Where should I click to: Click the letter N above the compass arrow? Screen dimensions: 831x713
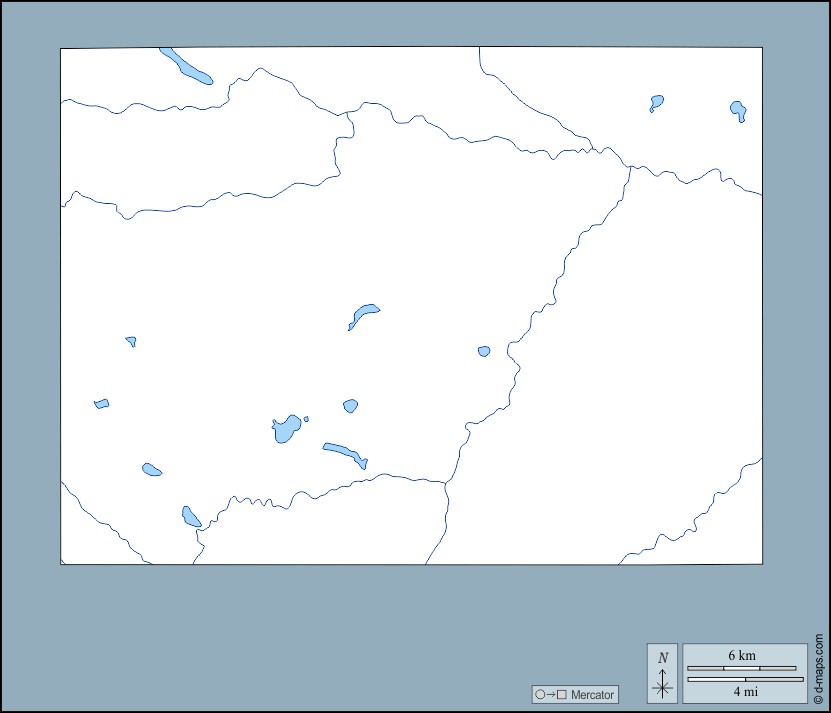tap(662, 657)
